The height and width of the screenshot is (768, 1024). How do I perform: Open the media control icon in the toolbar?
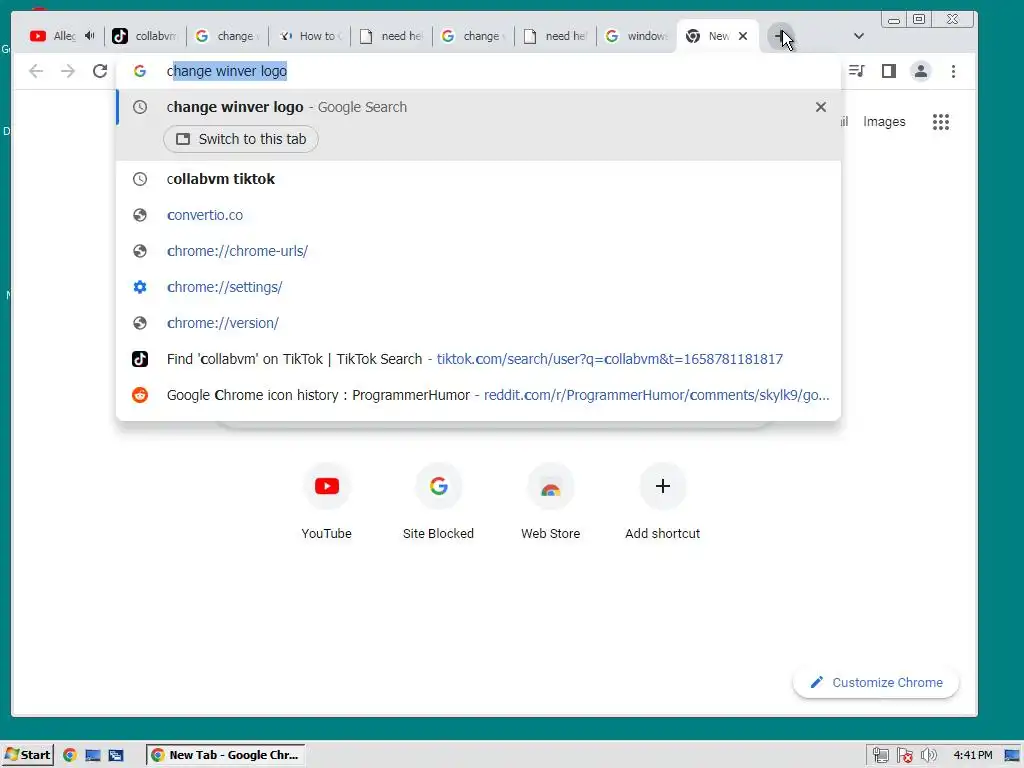[856, 71]
